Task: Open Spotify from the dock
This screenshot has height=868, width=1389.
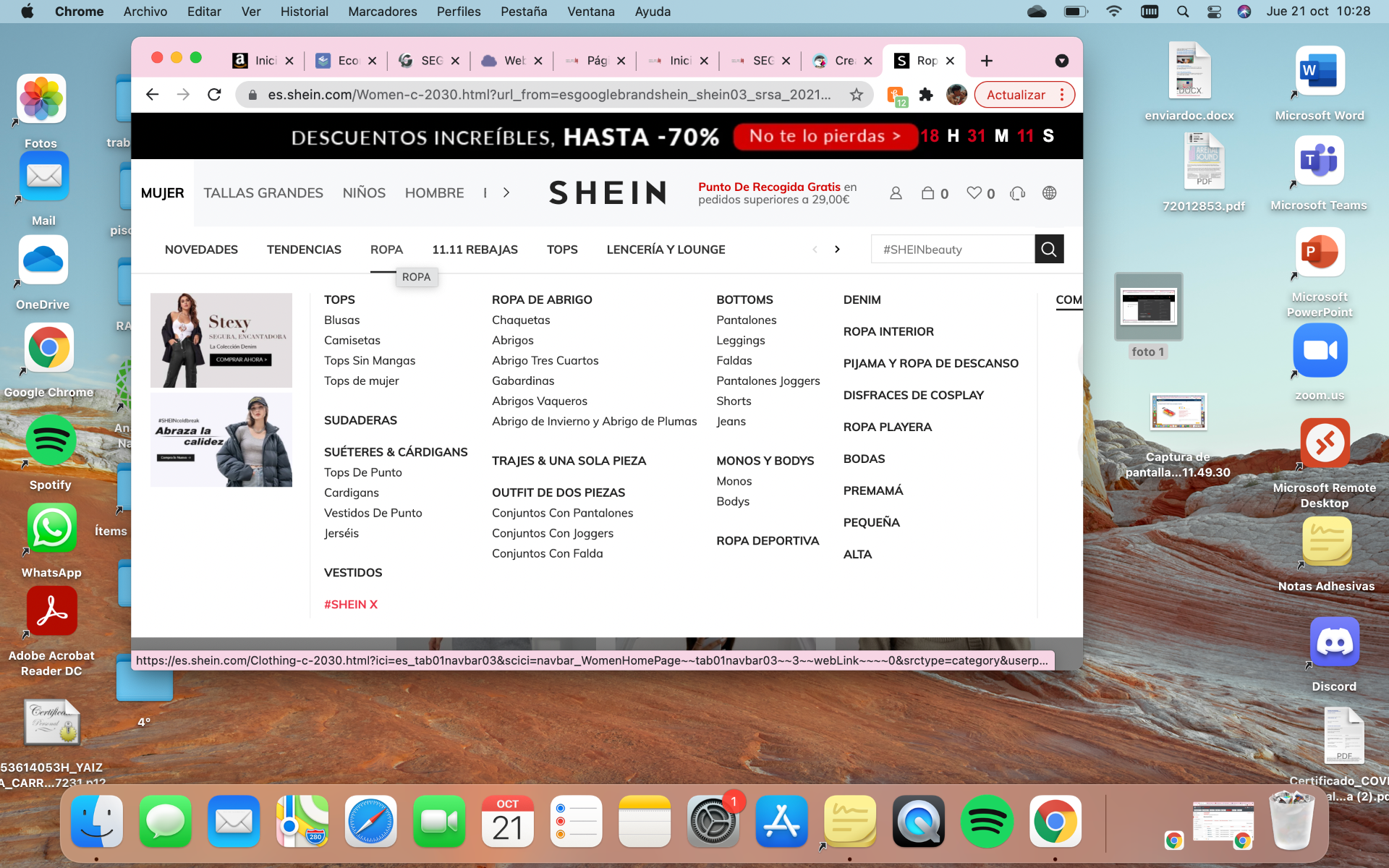Action: [986, 822]
